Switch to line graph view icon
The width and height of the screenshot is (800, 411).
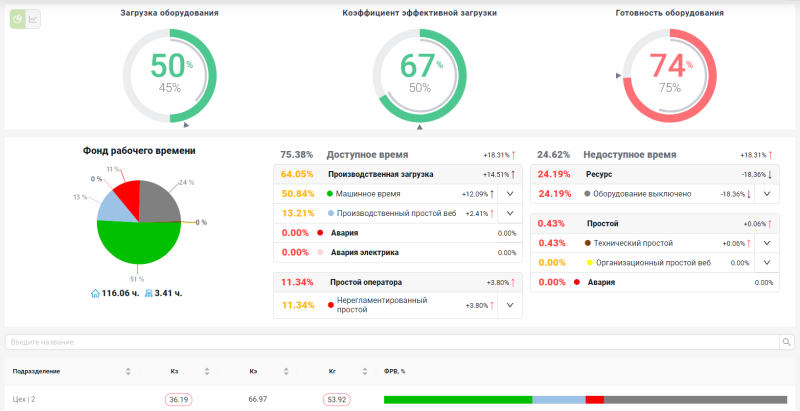(x=33, y=19)
